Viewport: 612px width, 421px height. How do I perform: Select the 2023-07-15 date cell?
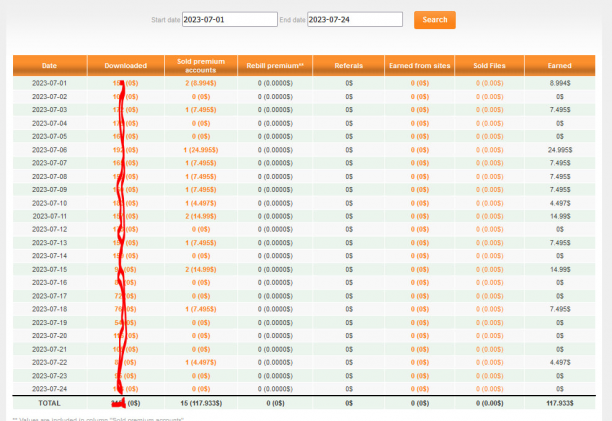tap(50, 269)
